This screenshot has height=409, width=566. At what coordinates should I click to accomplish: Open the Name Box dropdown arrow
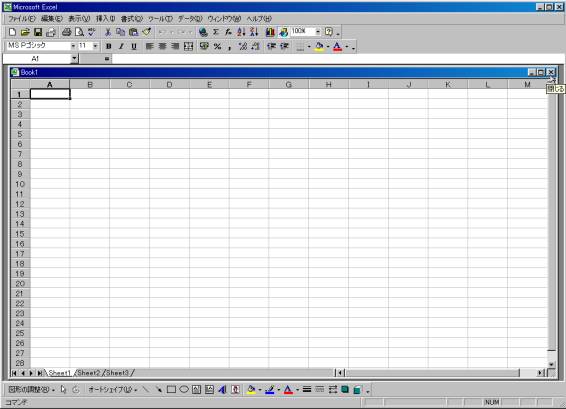coord(74,58)
